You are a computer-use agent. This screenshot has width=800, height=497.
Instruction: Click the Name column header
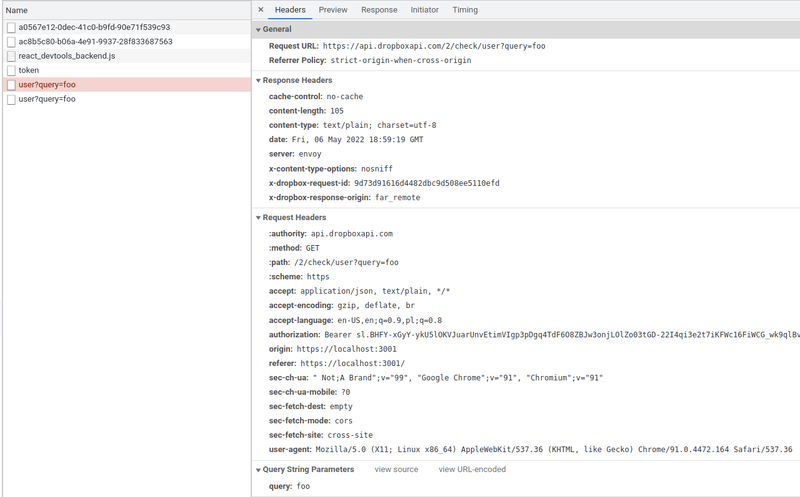click(x=17, y=10)
